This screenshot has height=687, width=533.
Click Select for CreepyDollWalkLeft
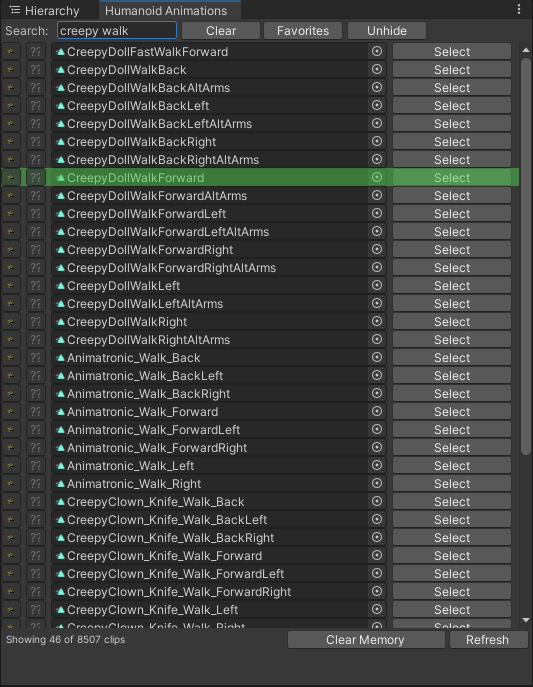pos(452,286)
